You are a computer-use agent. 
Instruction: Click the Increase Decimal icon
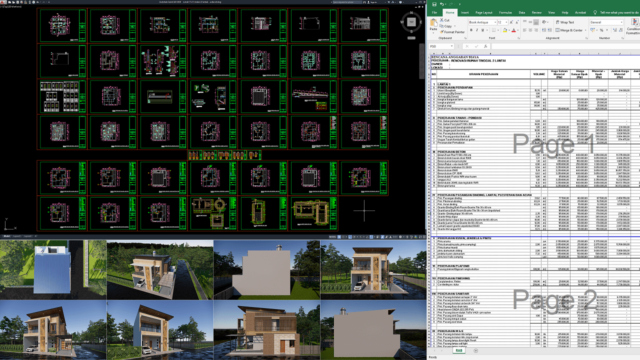point(615,30)
